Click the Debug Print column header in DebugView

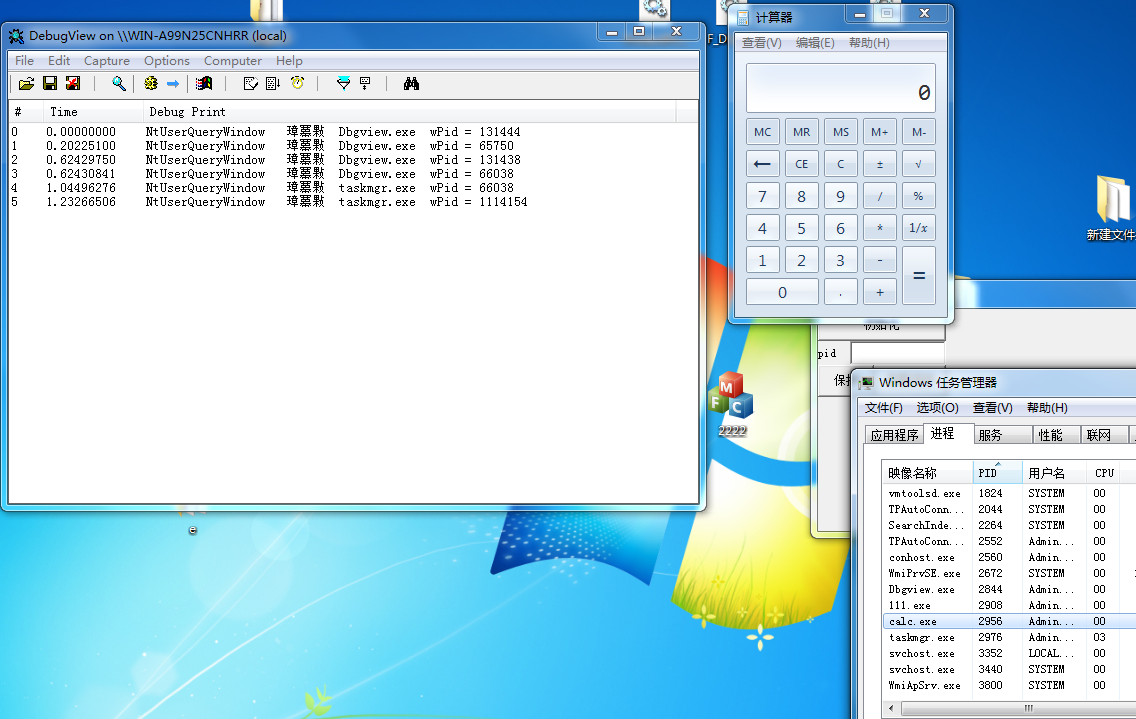[409, 112]
